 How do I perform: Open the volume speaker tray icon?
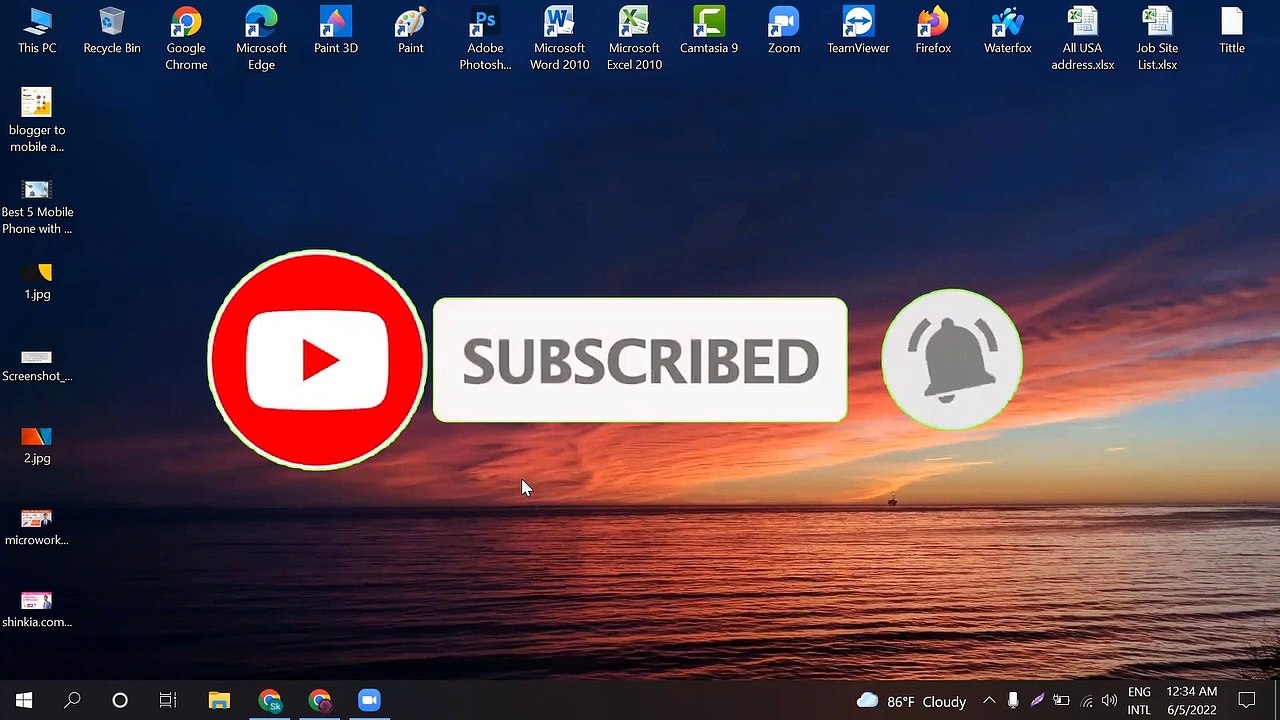tap(1109, 701)
